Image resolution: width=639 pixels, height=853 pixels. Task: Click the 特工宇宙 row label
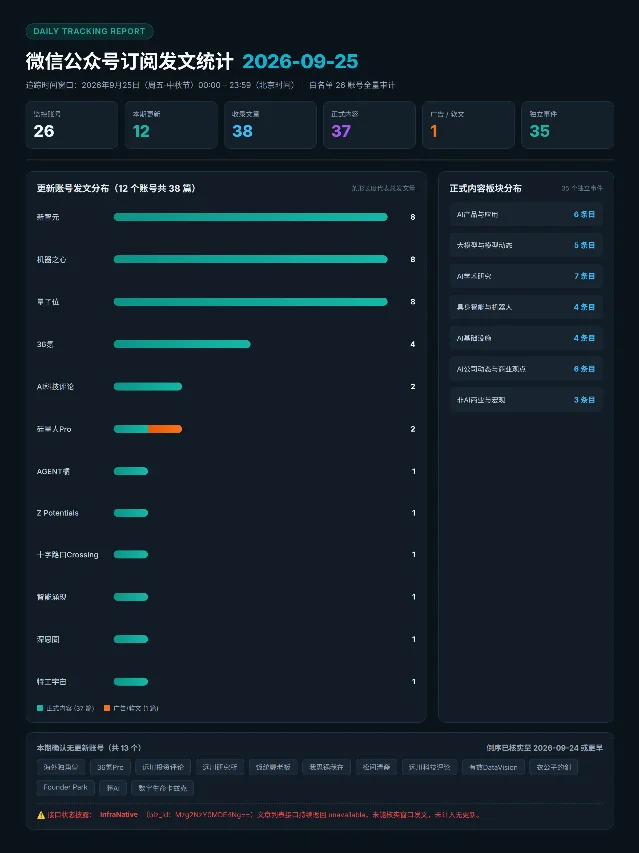point(52,682)
